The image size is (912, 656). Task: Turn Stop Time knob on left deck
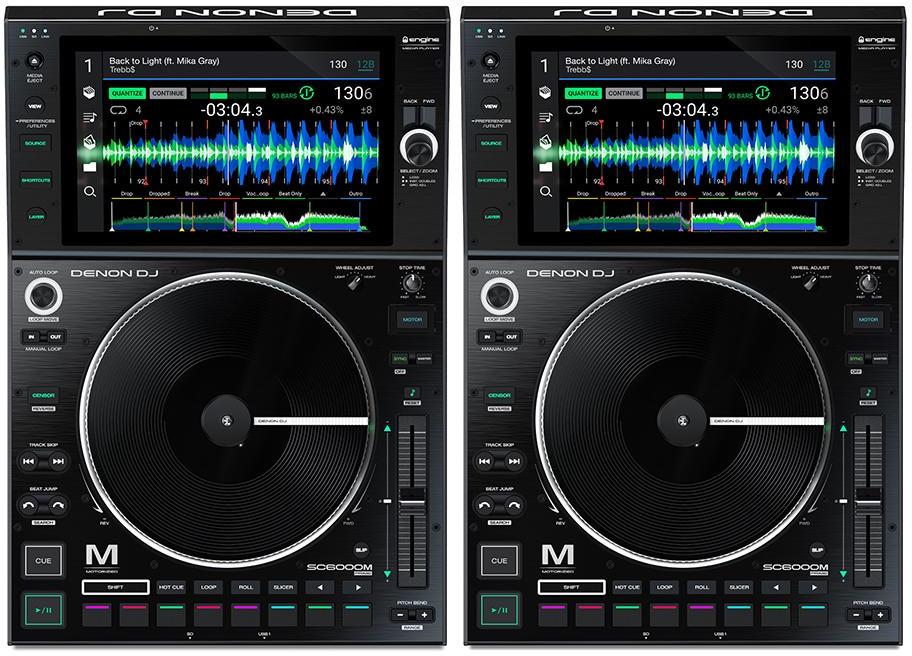(x=412, y=283)
